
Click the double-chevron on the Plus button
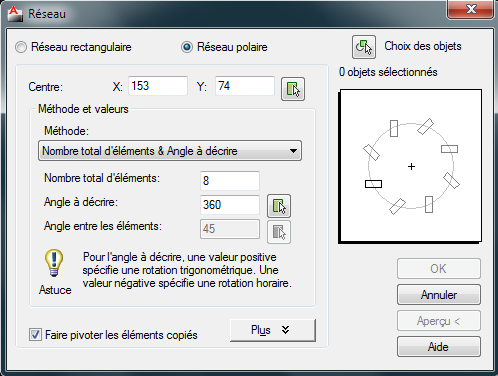(x=285, y=330)
